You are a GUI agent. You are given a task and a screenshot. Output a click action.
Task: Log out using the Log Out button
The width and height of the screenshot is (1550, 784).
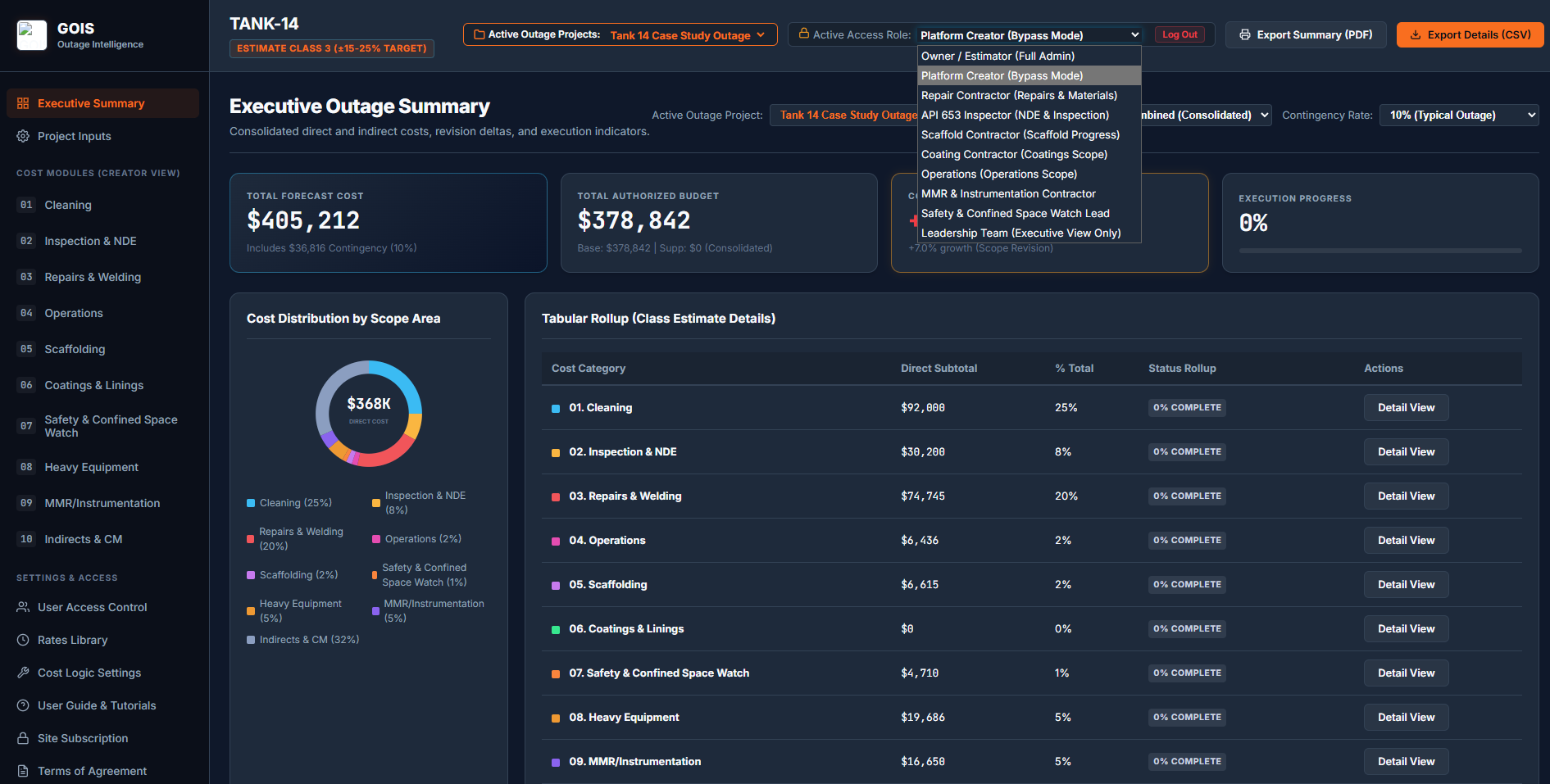[x=1180, y=34]
